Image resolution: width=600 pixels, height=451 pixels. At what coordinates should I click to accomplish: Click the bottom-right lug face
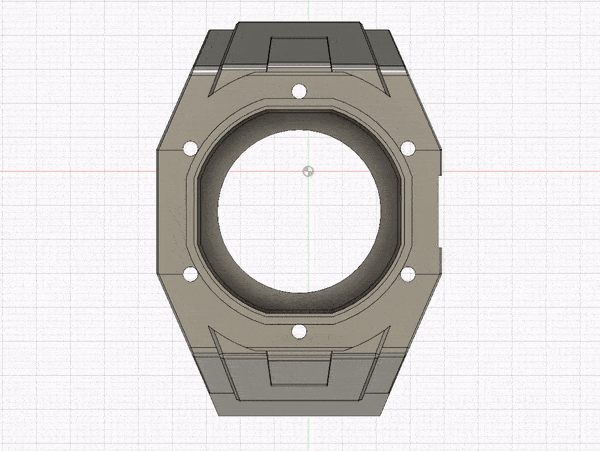376,385
